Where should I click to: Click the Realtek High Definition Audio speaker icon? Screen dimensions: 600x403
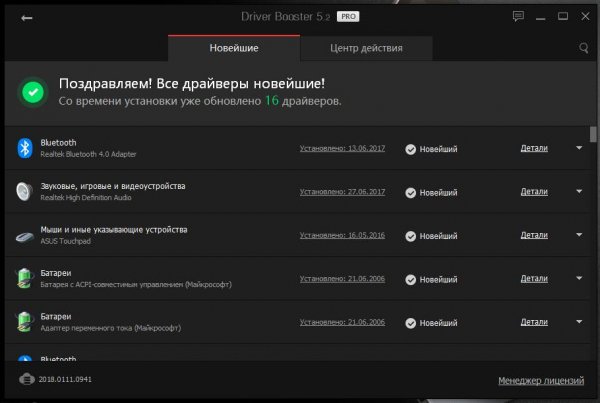24,191
